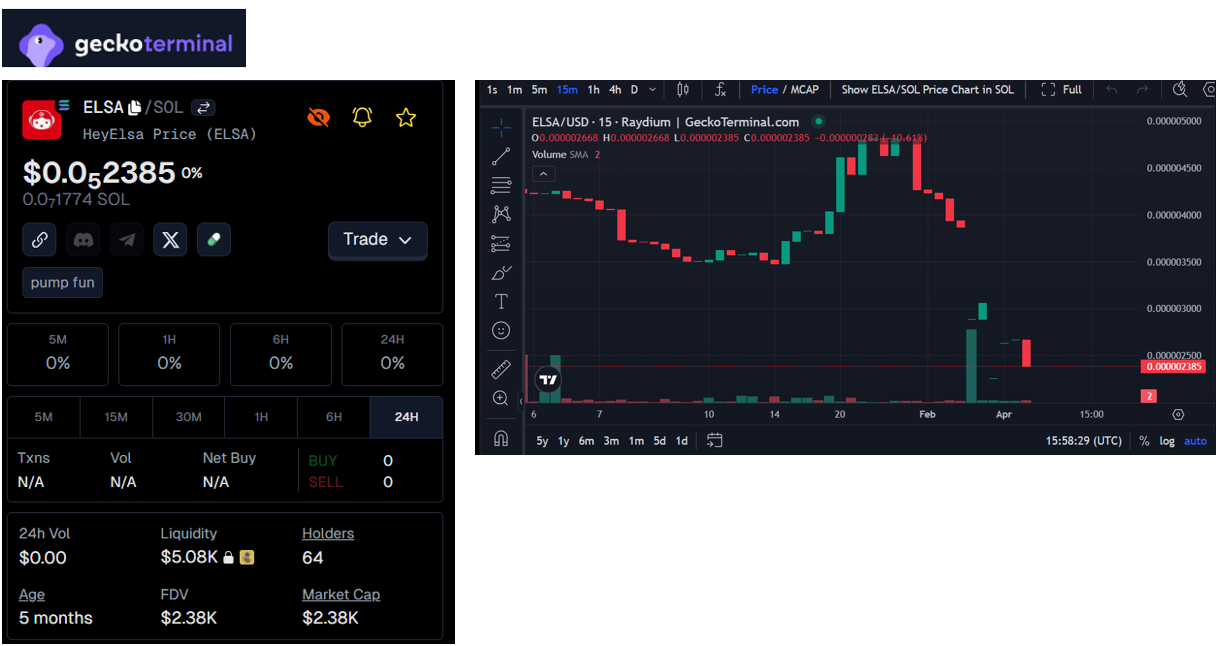The width and height of the screenshot is (1216, 646).
Task: Open the pump.fun pill icon
Action: tap(213, 240)
